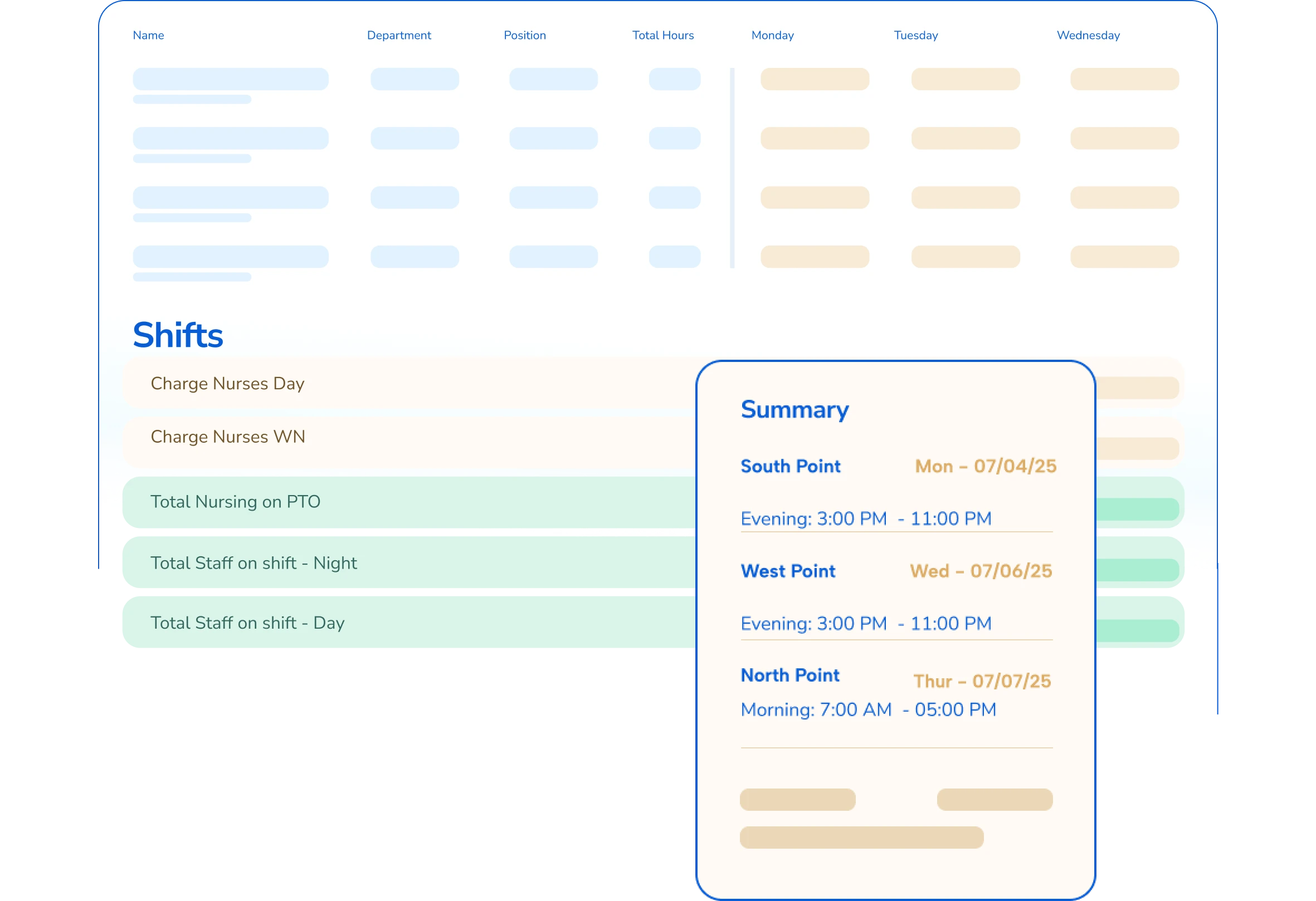Select the Total Nursing on PTO row

[236, 501]
